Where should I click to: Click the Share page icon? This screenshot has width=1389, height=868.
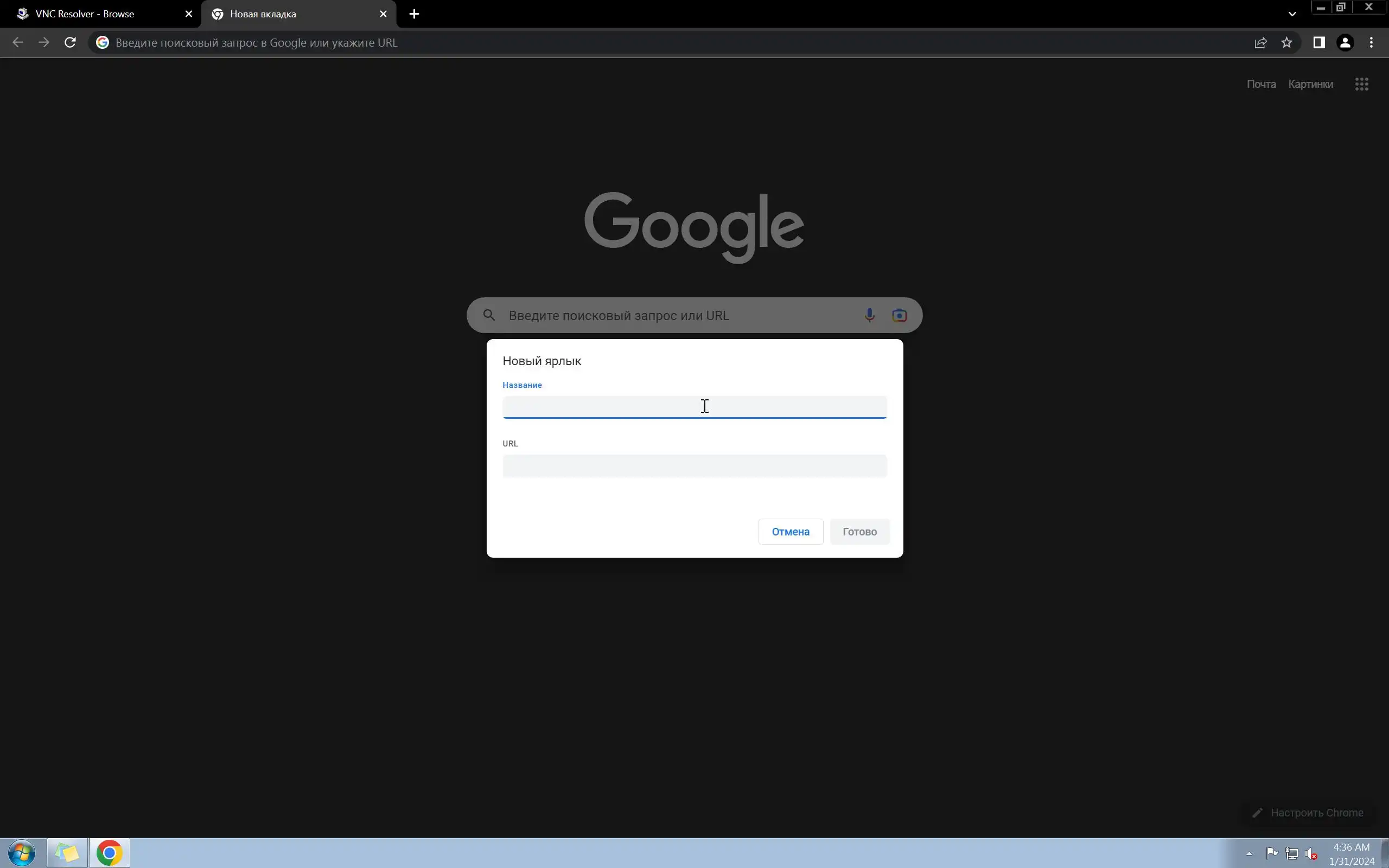(1260, 42)
